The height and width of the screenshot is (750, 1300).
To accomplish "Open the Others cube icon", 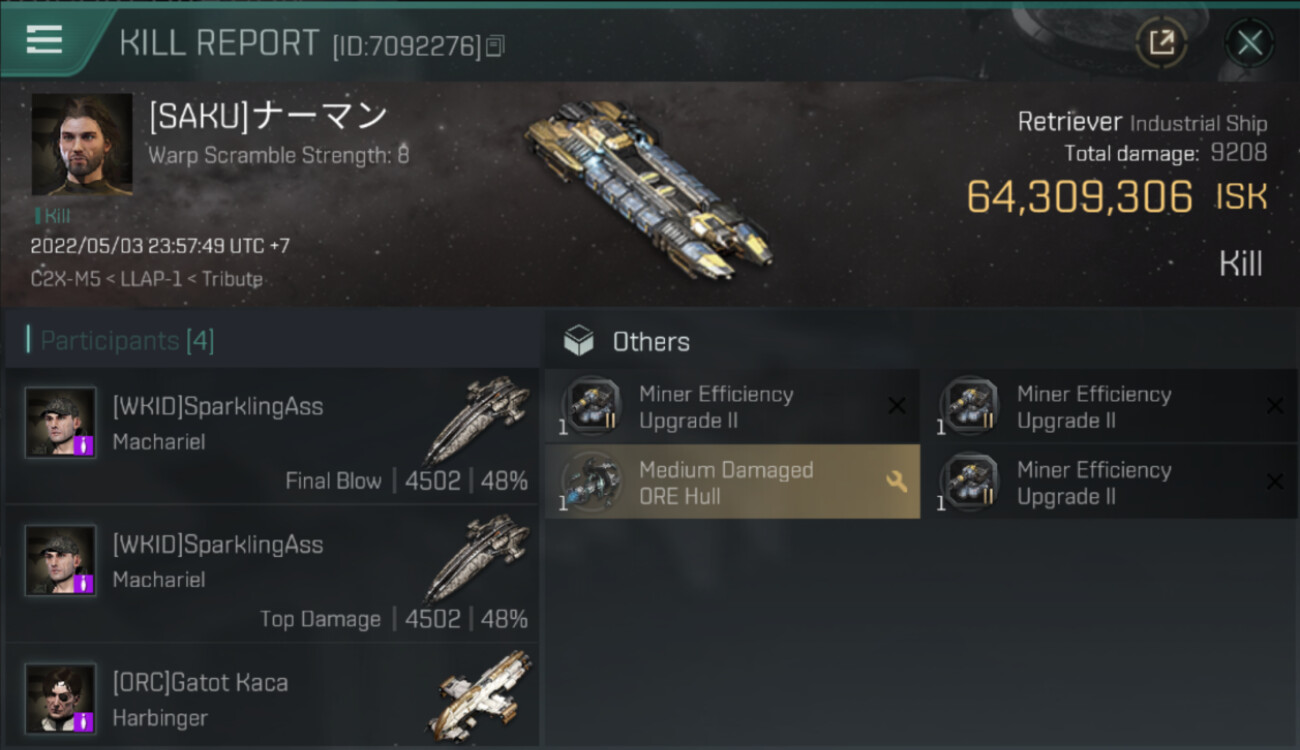I will 578,341.
